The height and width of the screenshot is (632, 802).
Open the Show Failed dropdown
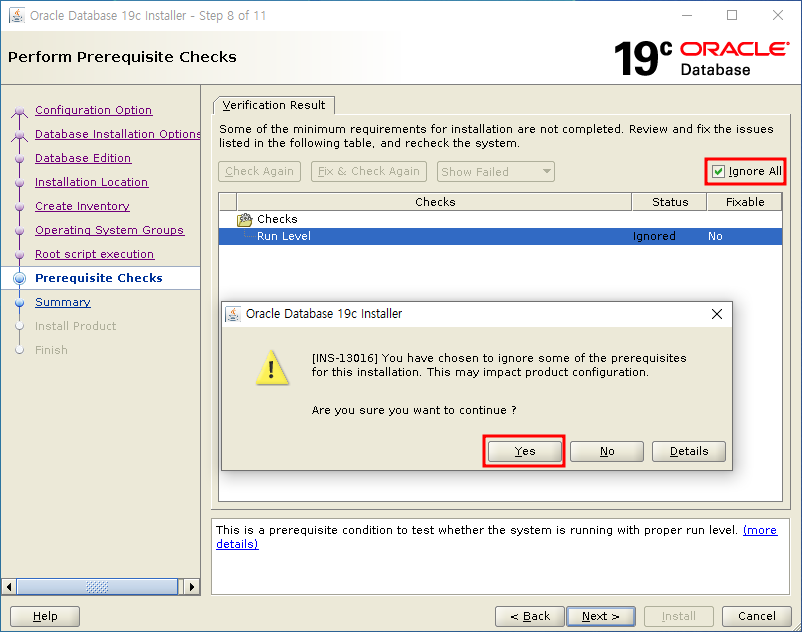point(496,171)
